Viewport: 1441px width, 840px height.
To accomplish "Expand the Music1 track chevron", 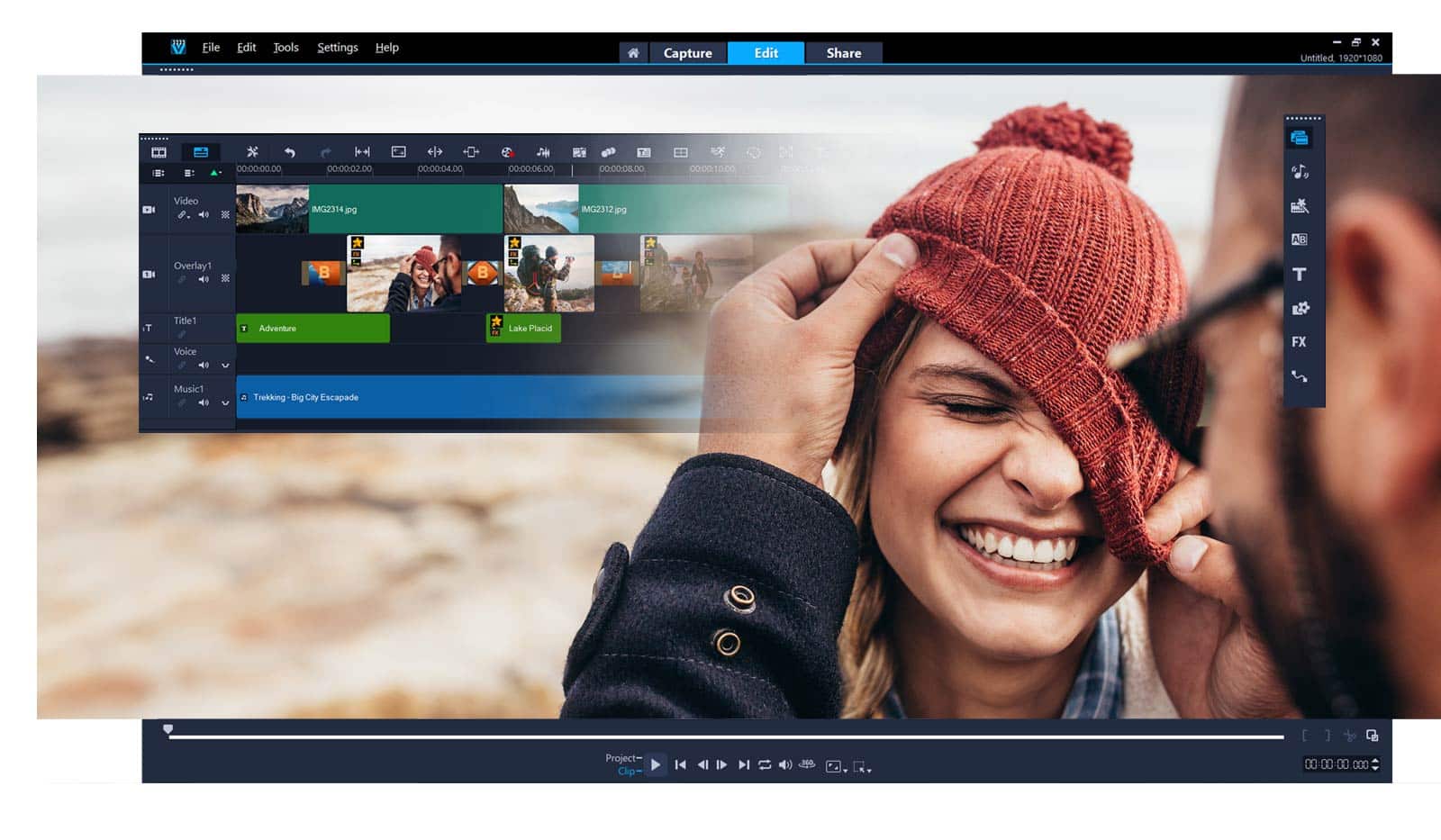I will (x=225, y=402).
